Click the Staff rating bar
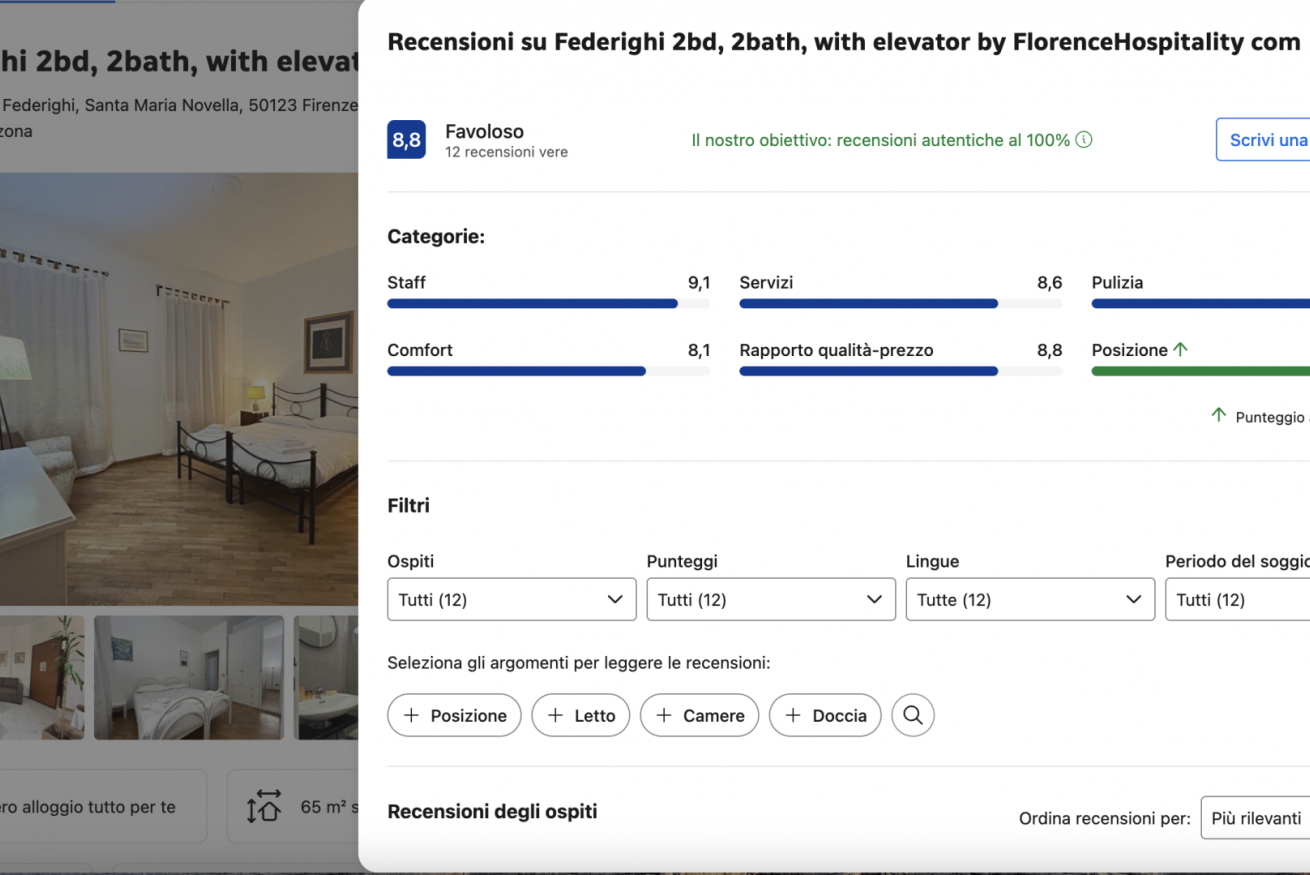Screen dimensions: 1310x875 [548, 304]
